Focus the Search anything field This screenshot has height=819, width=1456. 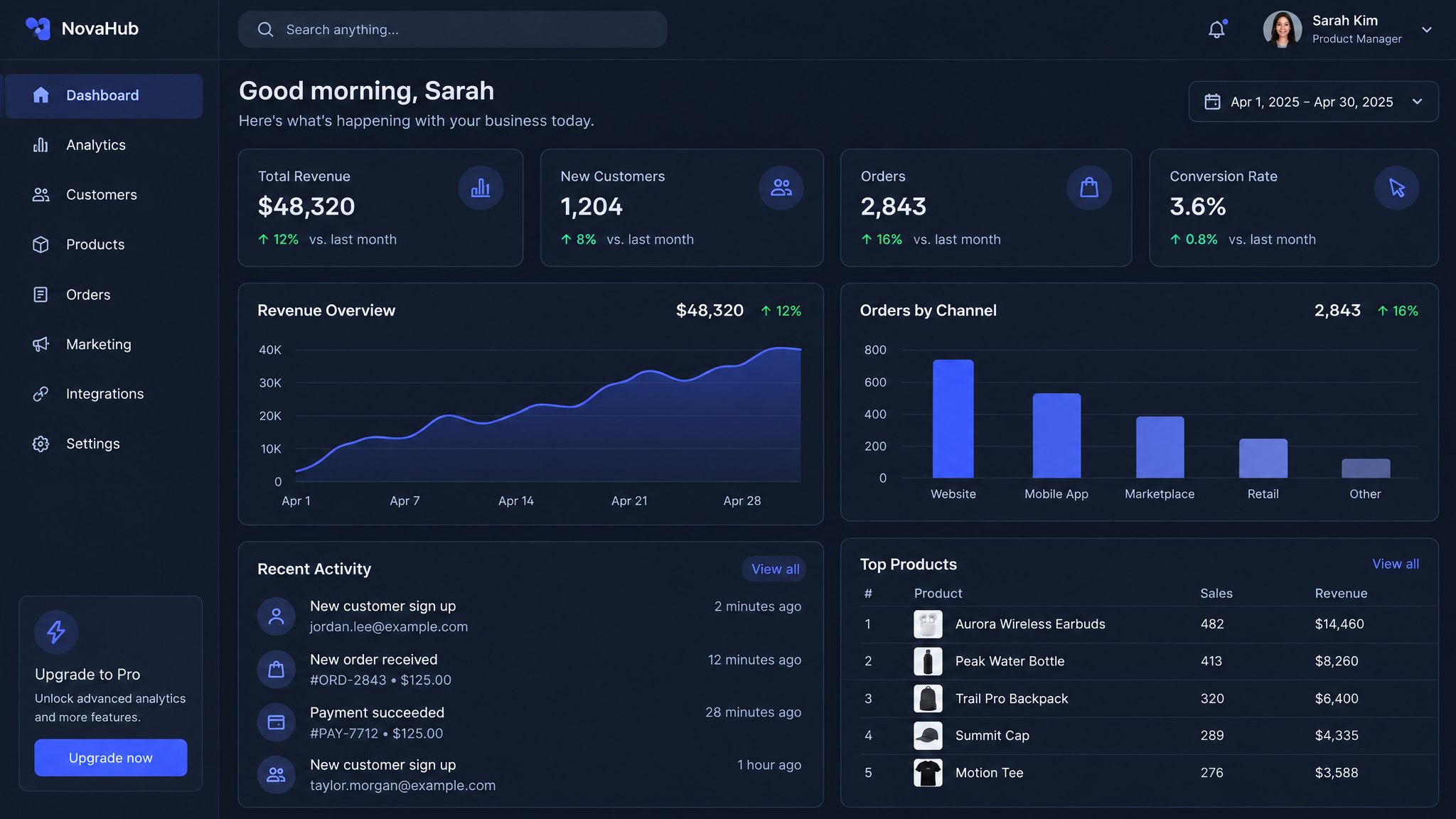[453, 29]
